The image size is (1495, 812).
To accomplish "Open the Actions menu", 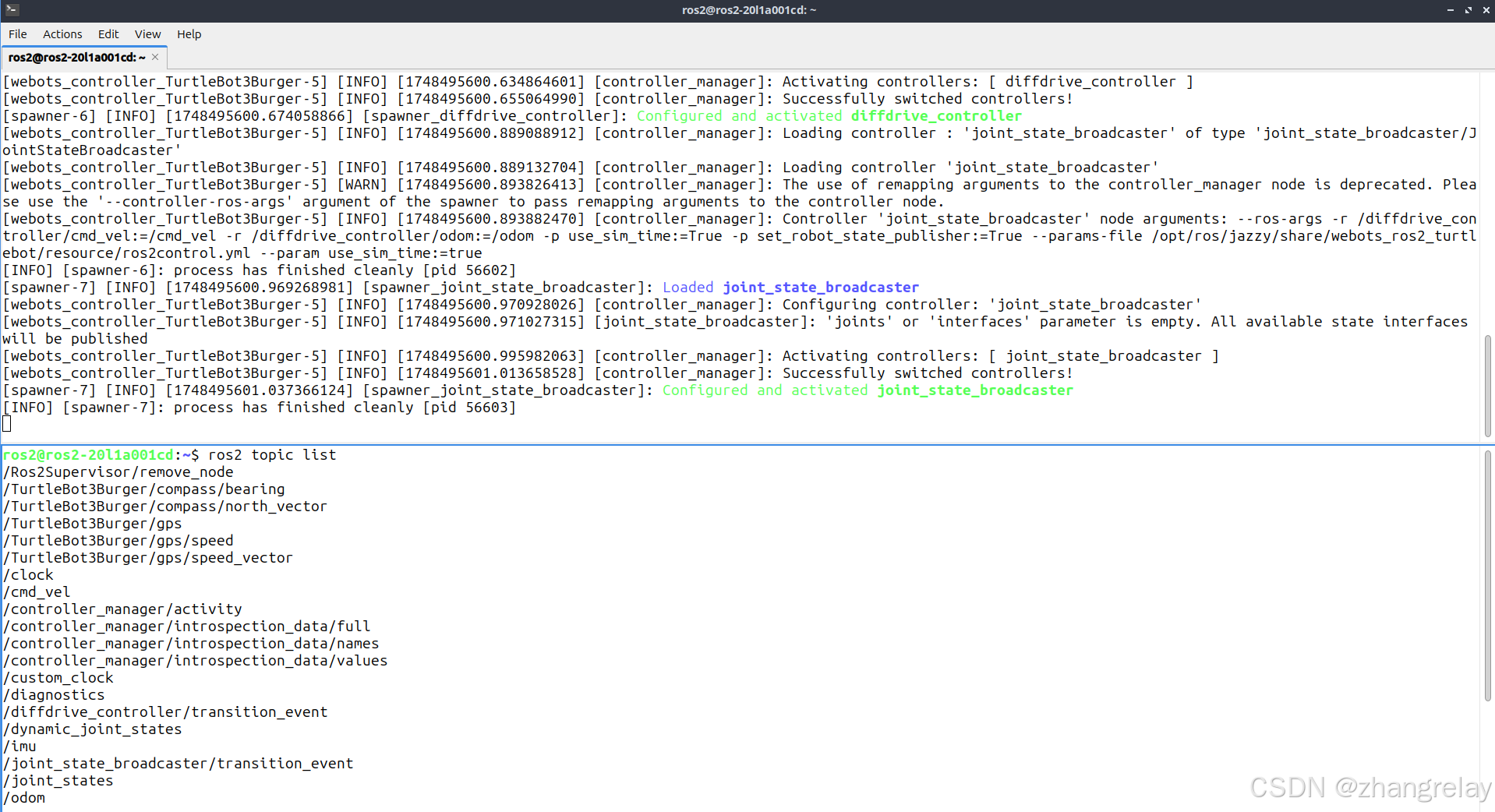I will click(x=62, y=34).
